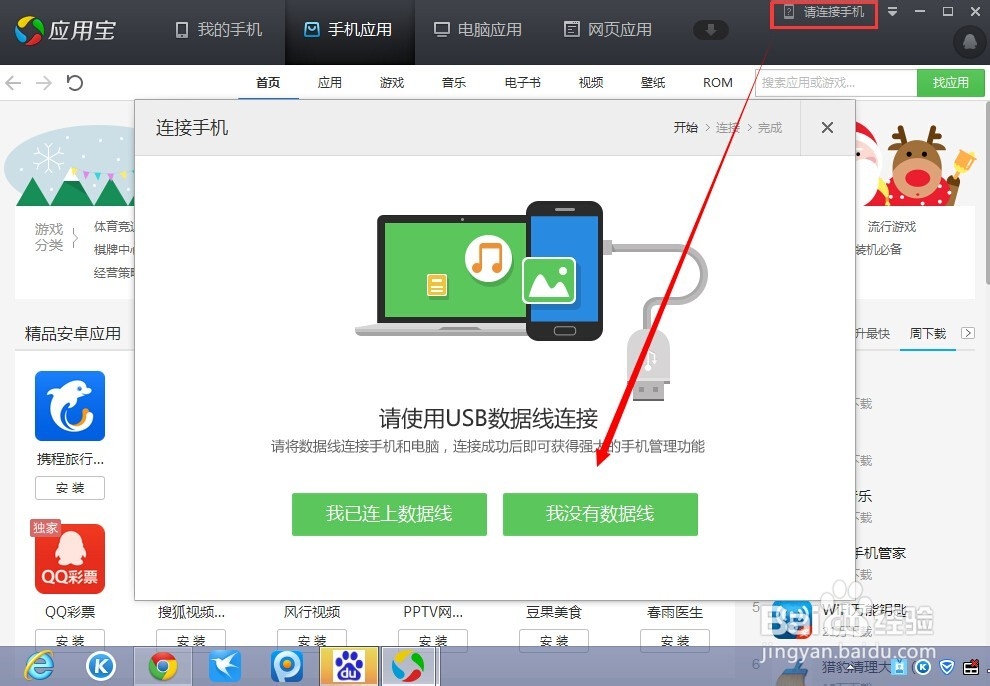Open the 应用宝 taskbar icon
This screenshot has width=990, height=686.
click(x=409, y=666)
